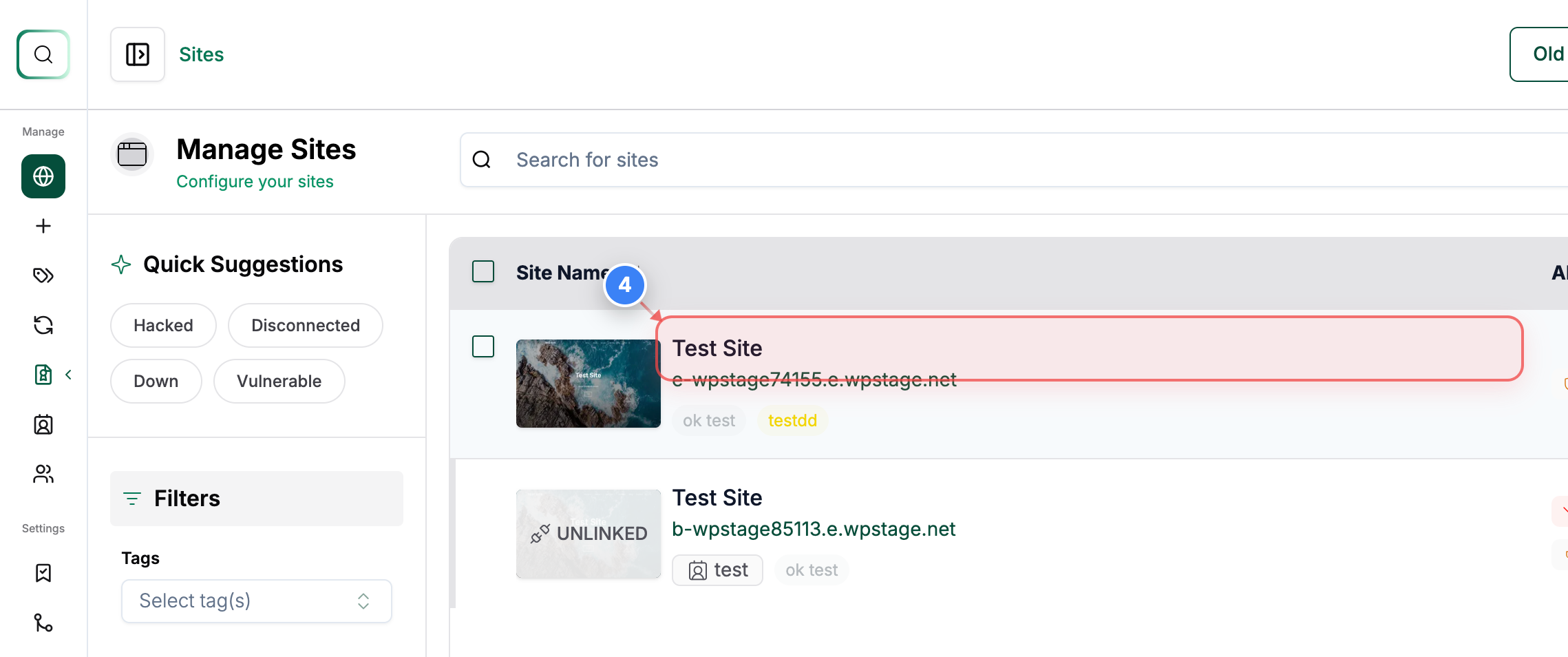Check the checkbox for the first Test Site
The width and height of the screenshot is (1568, 657).
tap(483, 347)
